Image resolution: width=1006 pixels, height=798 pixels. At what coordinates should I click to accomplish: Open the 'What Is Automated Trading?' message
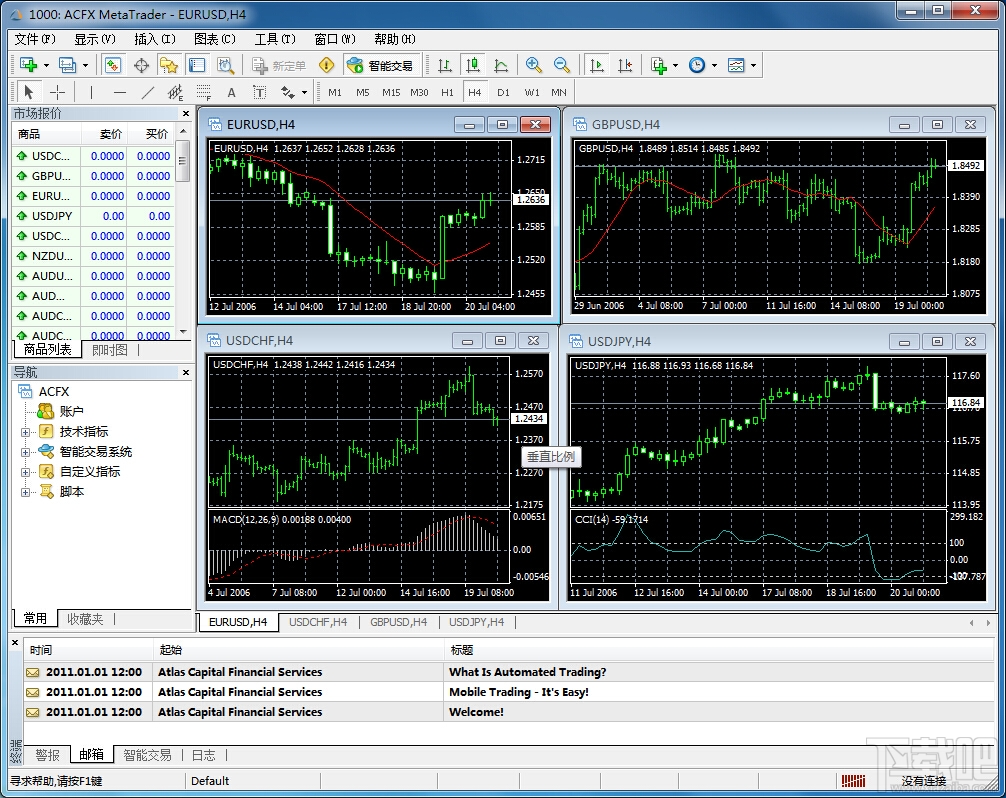pyautogui.click(x=527, y=672)
